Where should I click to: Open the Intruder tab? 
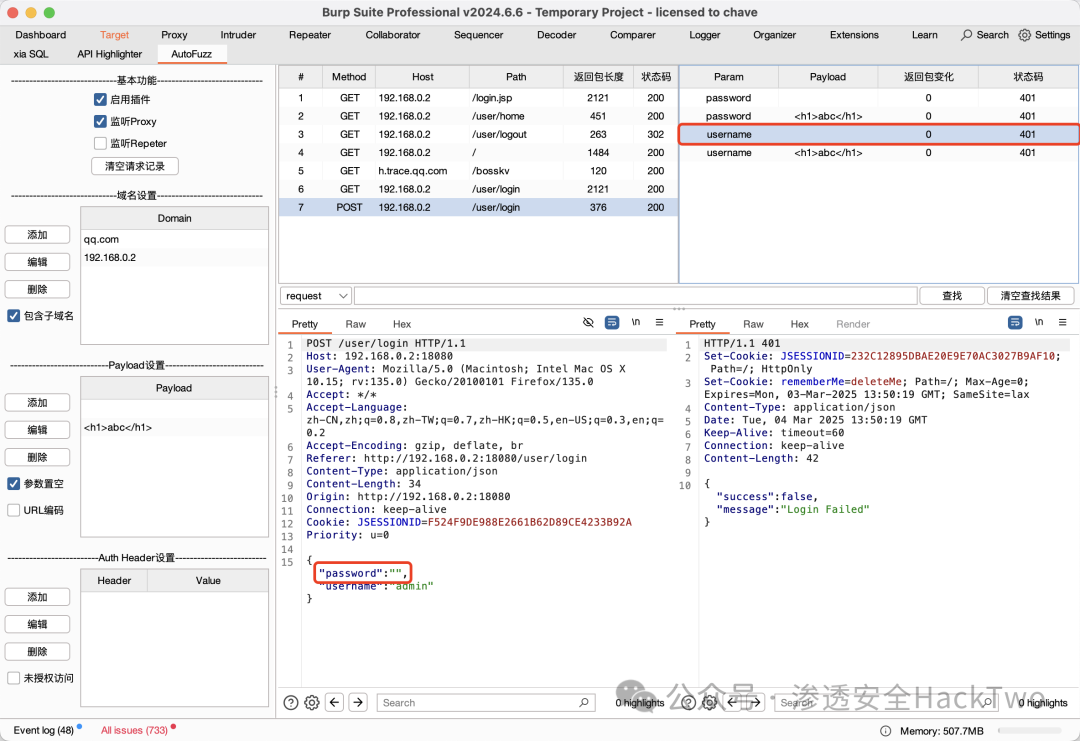(x=238, y=34)
